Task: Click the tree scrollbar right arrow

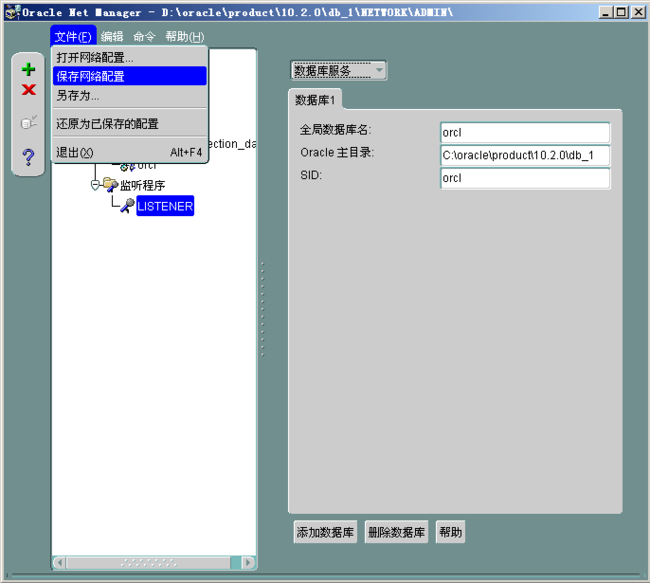Action: 247,563
